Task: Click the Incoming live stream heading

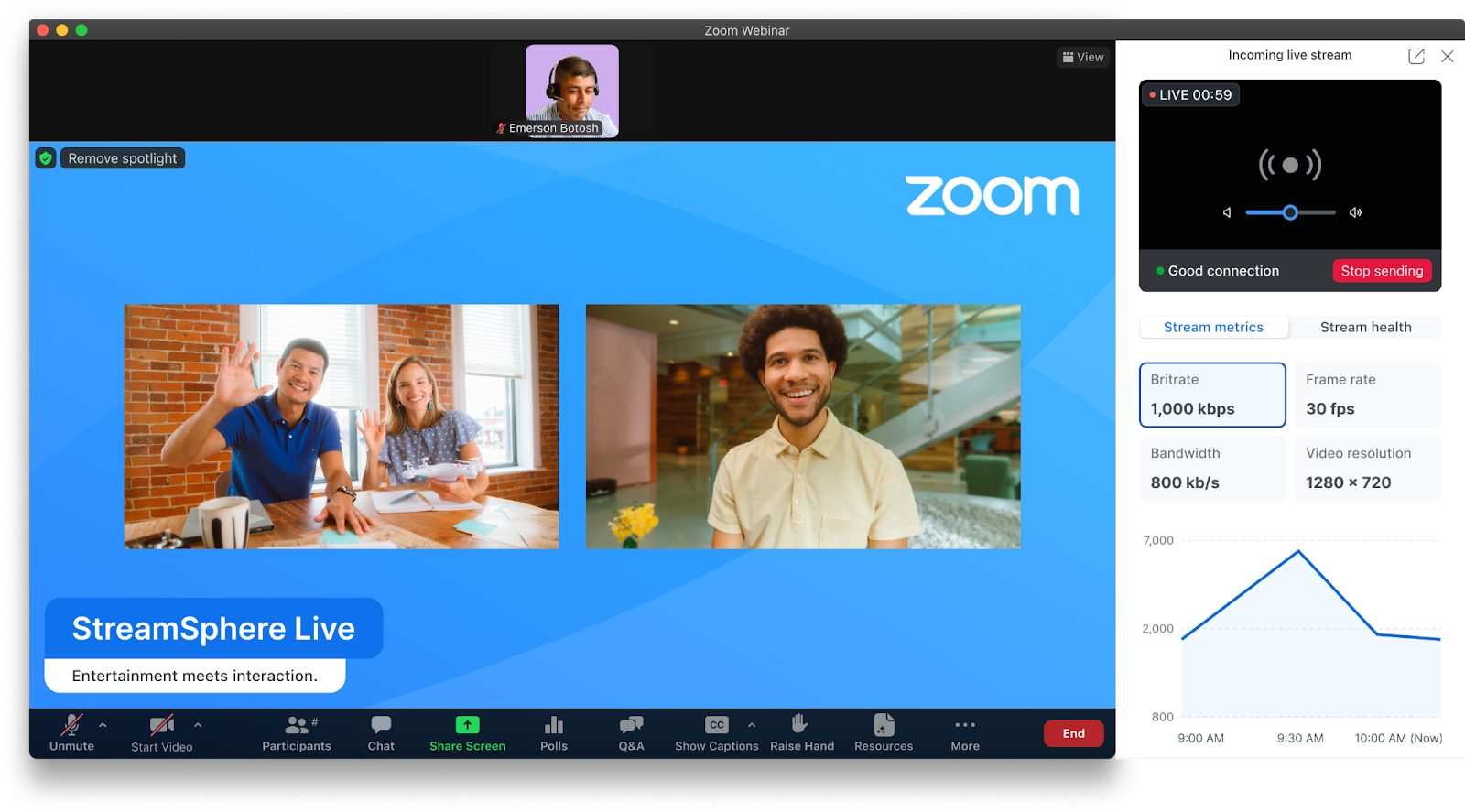Action: click(1289, 55)
